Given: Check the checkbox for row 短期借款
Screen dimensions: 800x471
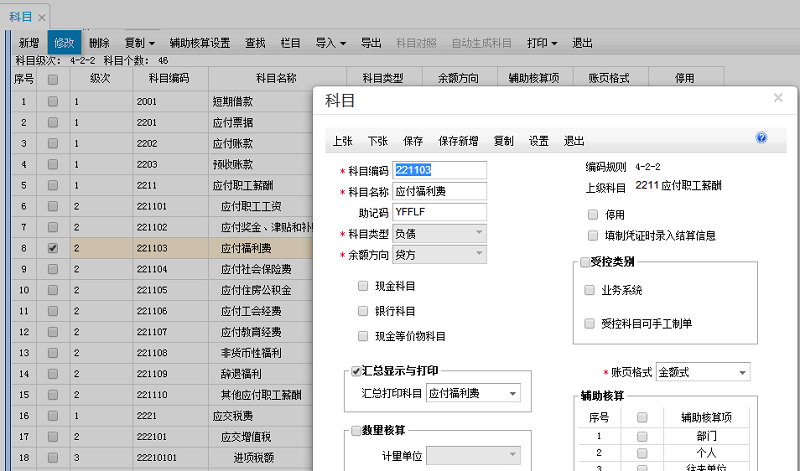Looking at the screenshot, I should tap(53, 102).
